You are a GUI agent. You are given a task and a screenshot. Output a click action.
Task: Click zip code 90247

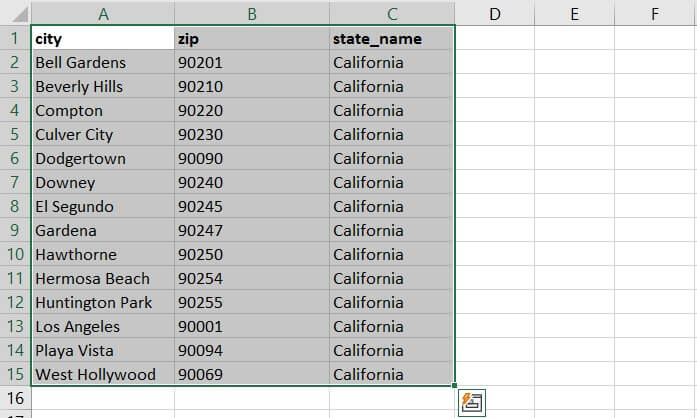click(252, 230)
